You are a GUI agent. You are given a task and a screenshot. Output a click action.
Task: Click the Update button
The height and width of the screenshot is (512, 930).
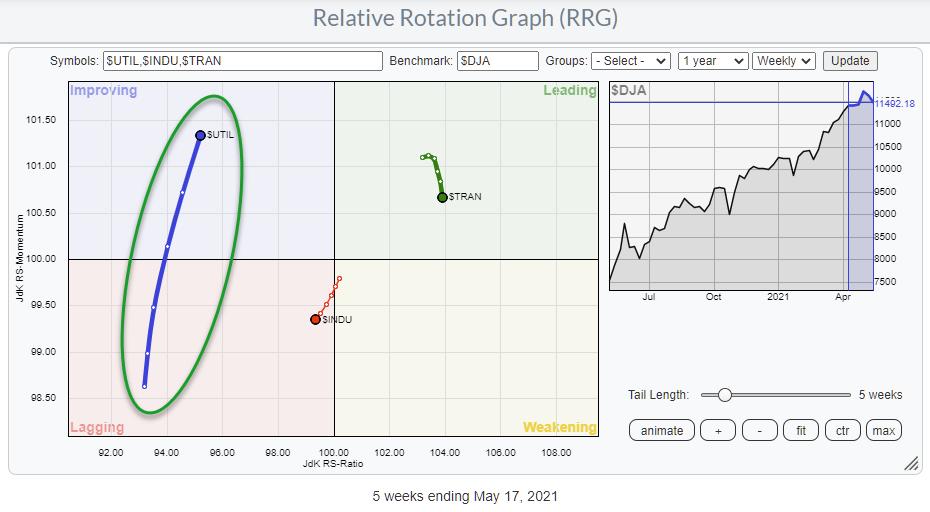tap(850, 61)
